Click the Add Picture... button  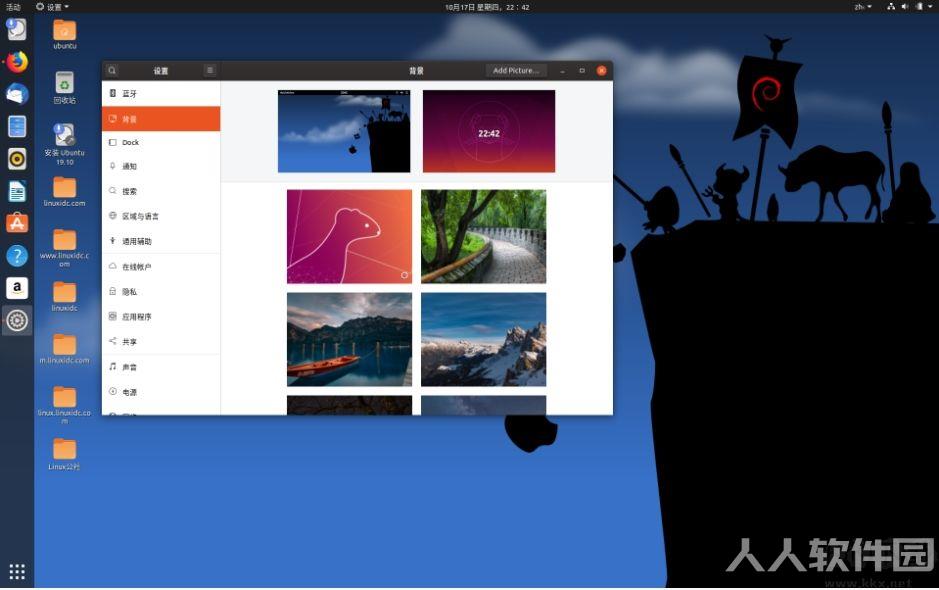(516, 71)
